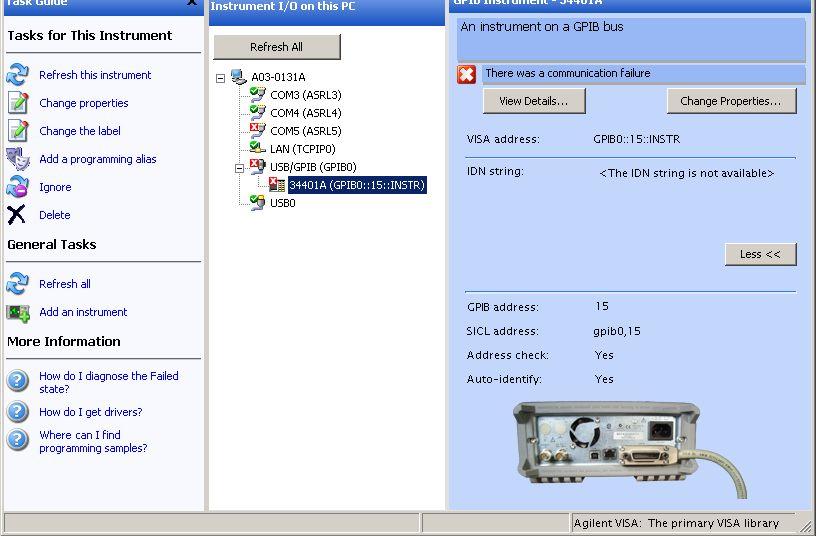The image size is (816, 536).
Task: Click help icon beside programming samples question
Action: point(17,439)
